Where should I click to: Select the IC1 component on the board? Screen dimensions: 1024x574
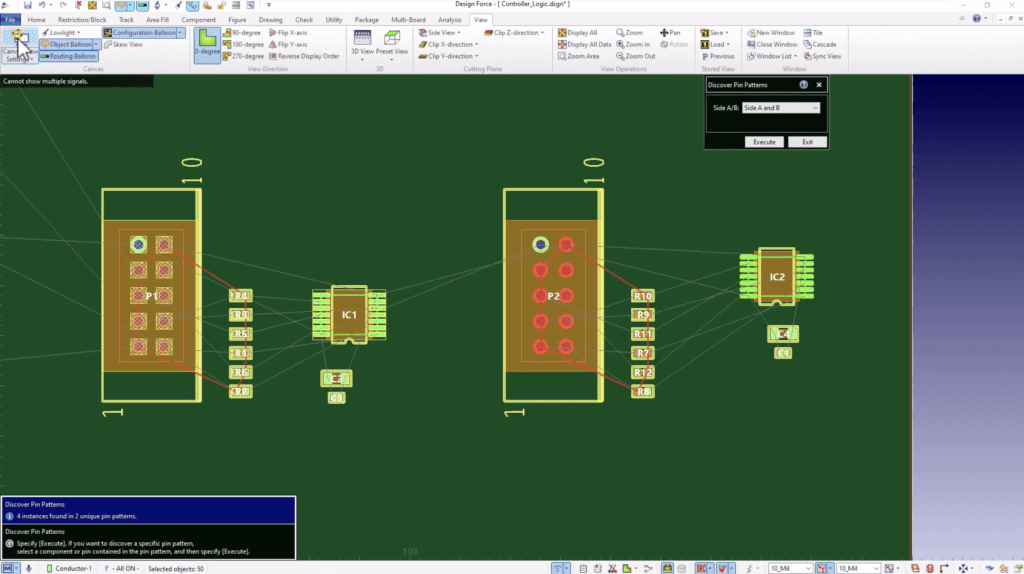(349, 315)
